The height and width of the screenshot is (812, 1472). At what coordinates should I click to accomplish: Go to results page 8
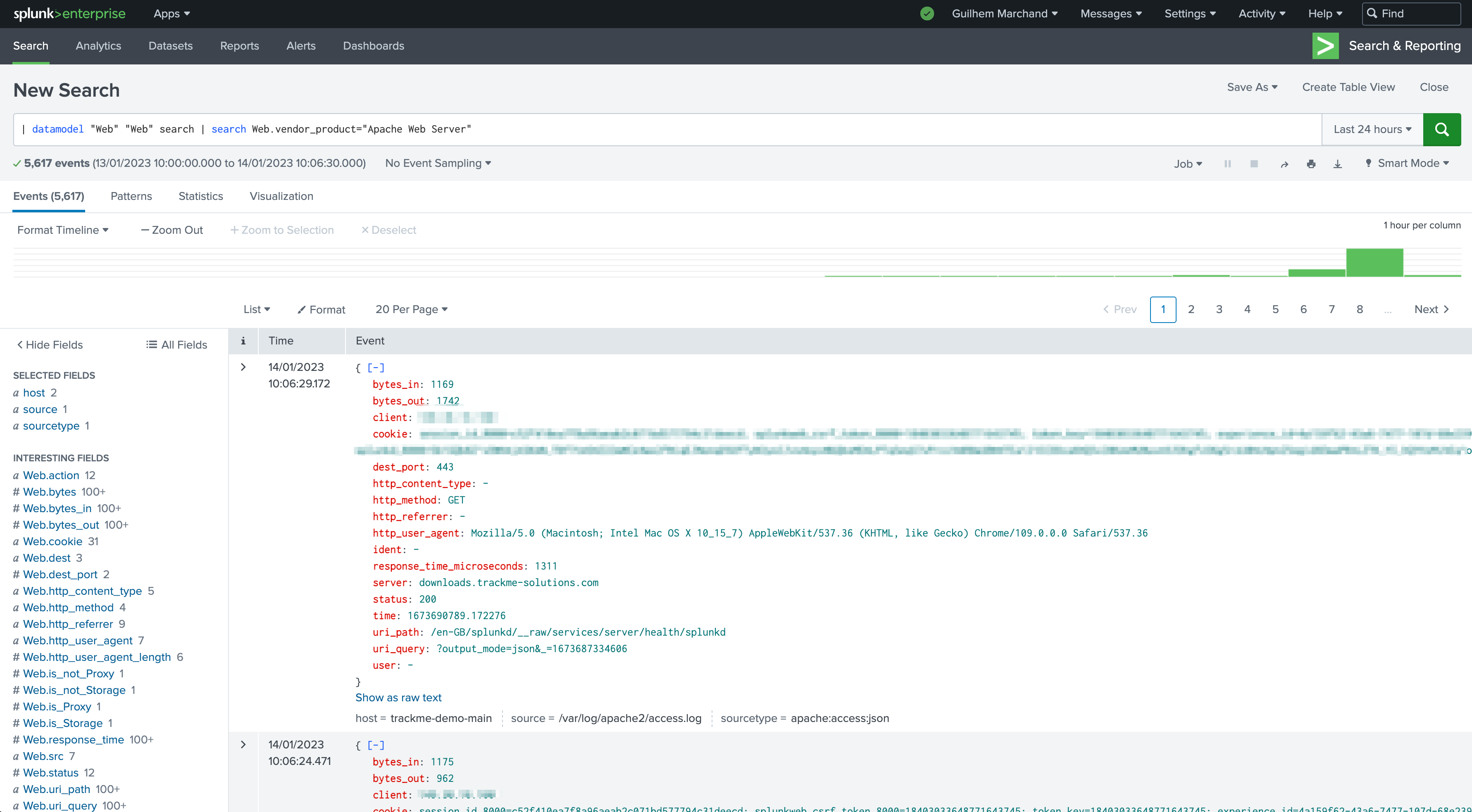tap(1360, 309)
